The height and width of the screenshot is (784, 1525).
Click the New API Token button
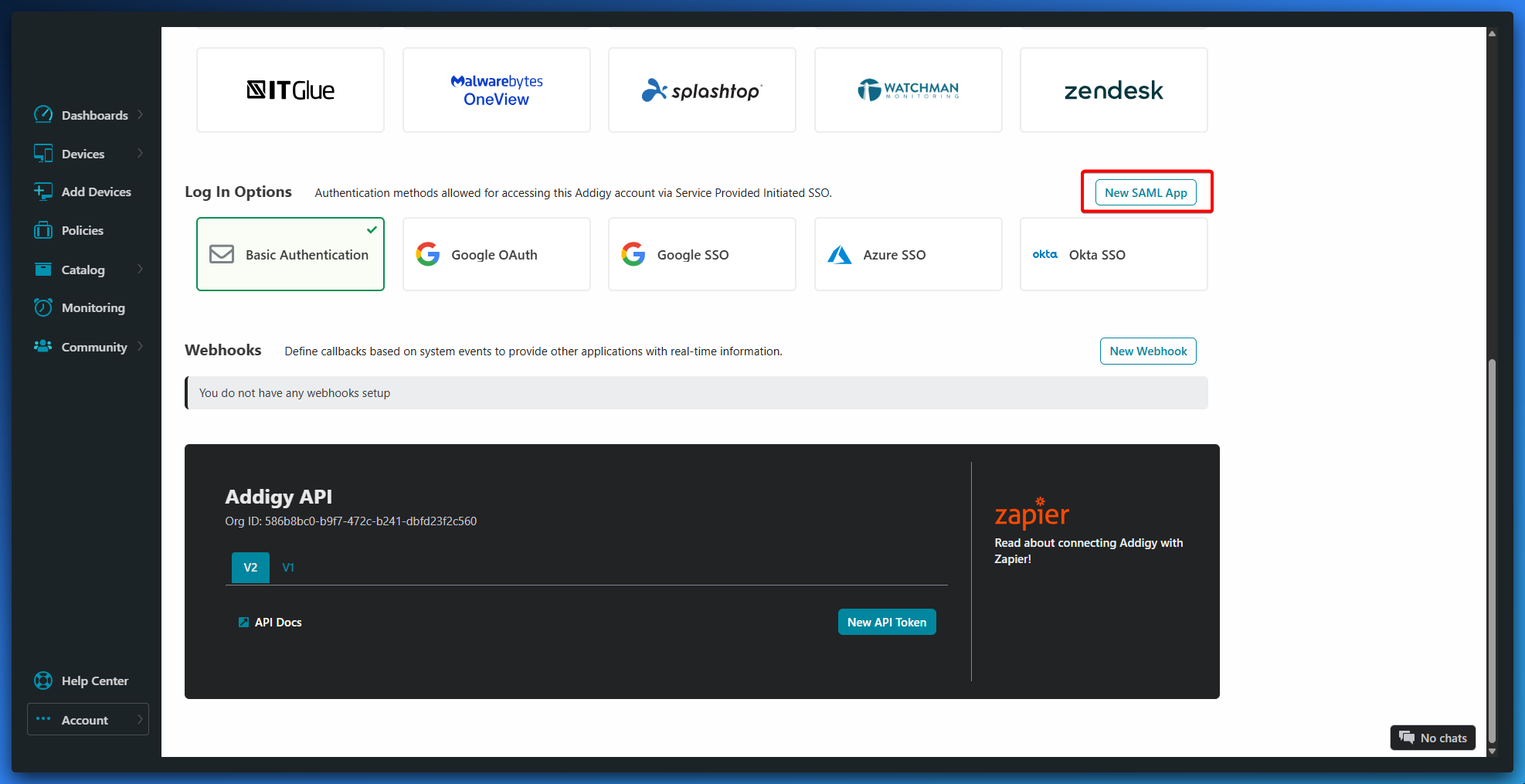[887, 622]
